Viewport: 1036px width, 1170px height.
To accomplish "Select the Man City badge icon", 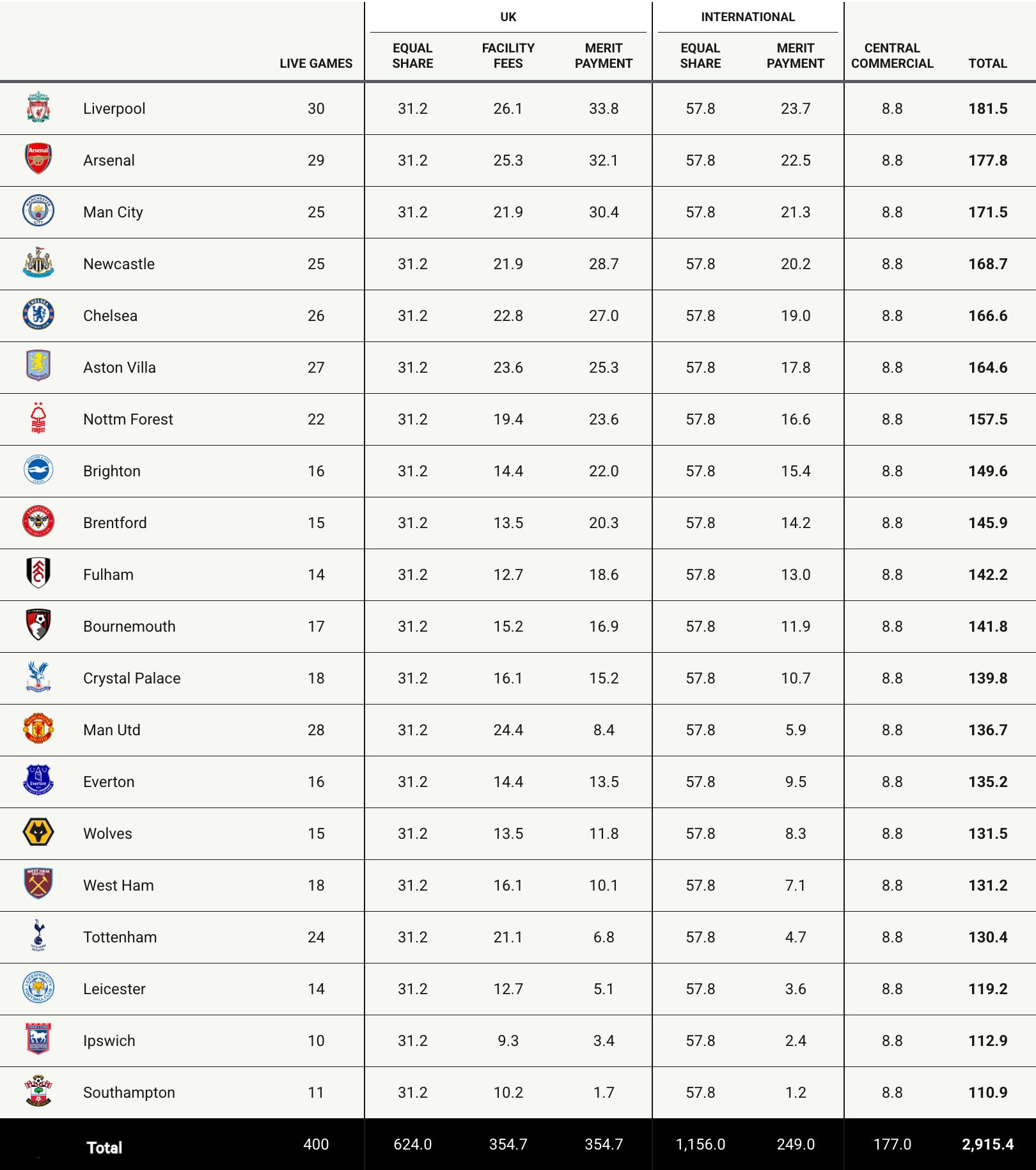I will tap(38, 211).
